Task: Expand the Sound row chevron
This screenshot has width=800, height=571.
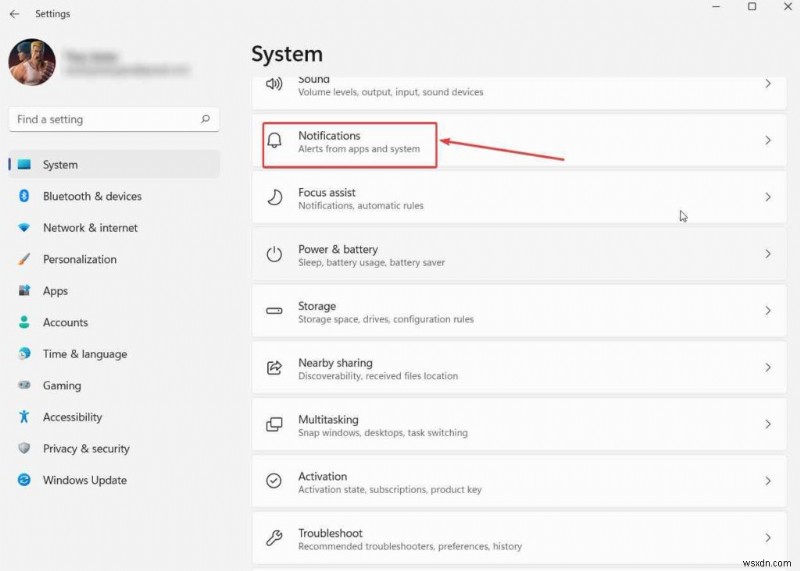Action: 768,84
